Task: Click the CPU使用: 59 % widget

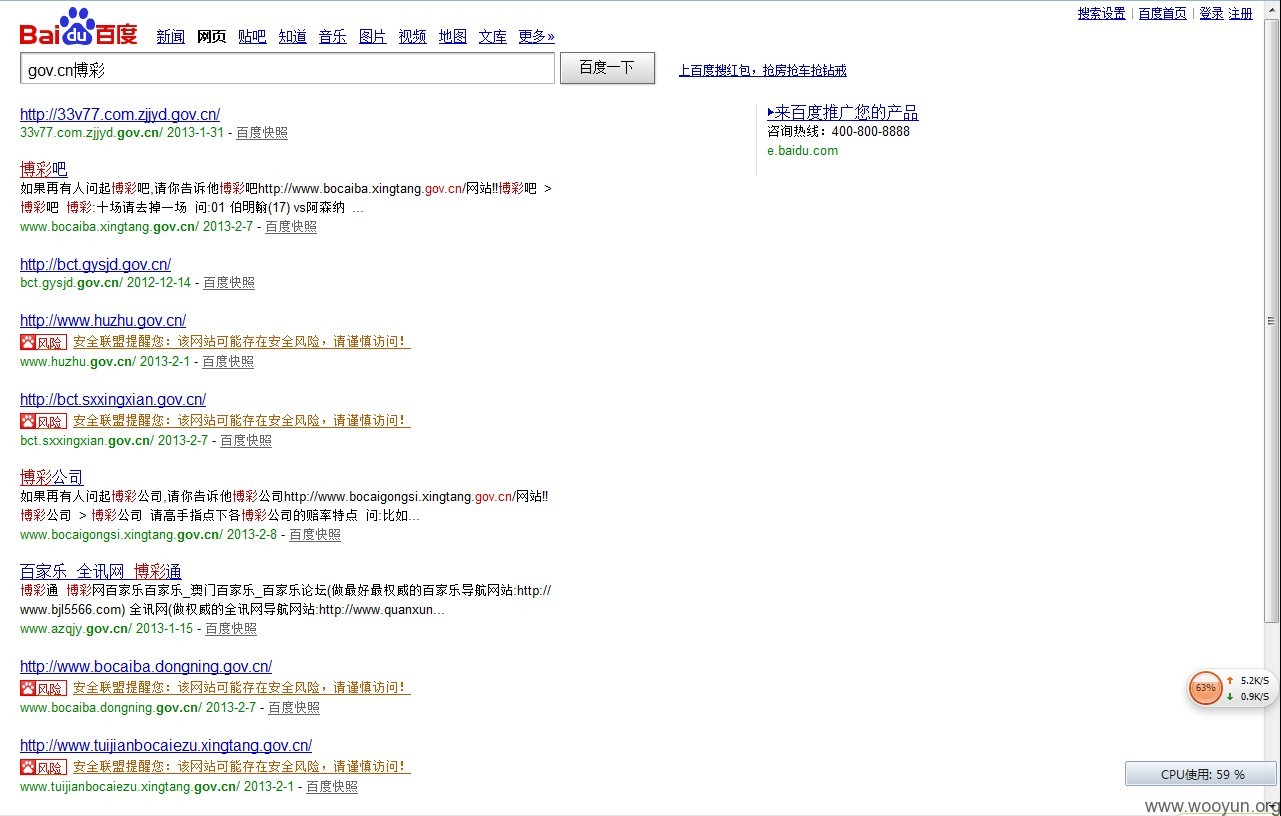Action: tap(1201, 774)
